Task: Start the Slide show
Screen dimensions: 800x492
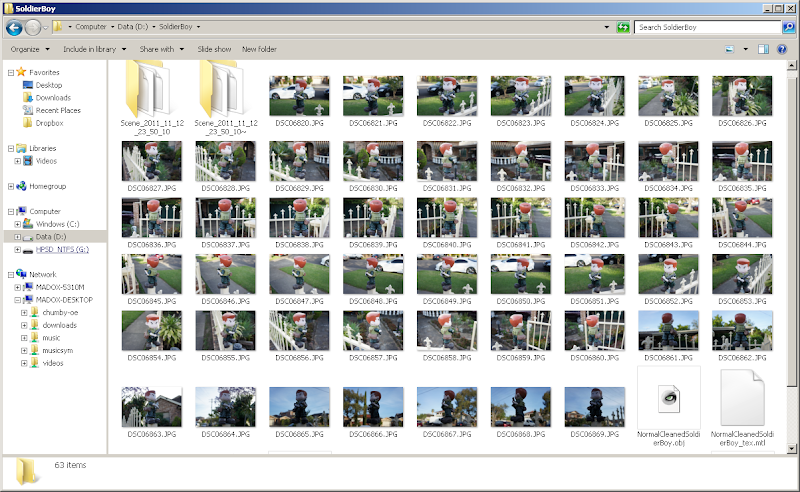Action: click(214, 50)
